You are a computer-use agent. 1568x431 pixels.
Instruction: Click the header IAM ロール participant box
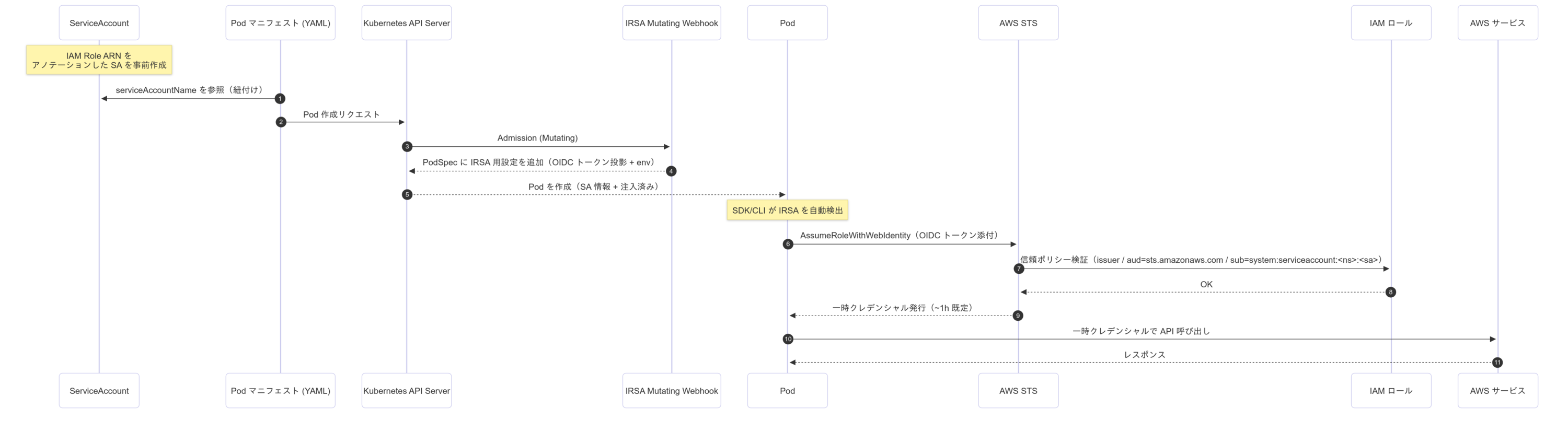pyautogui.click(x=1391, y=23)
